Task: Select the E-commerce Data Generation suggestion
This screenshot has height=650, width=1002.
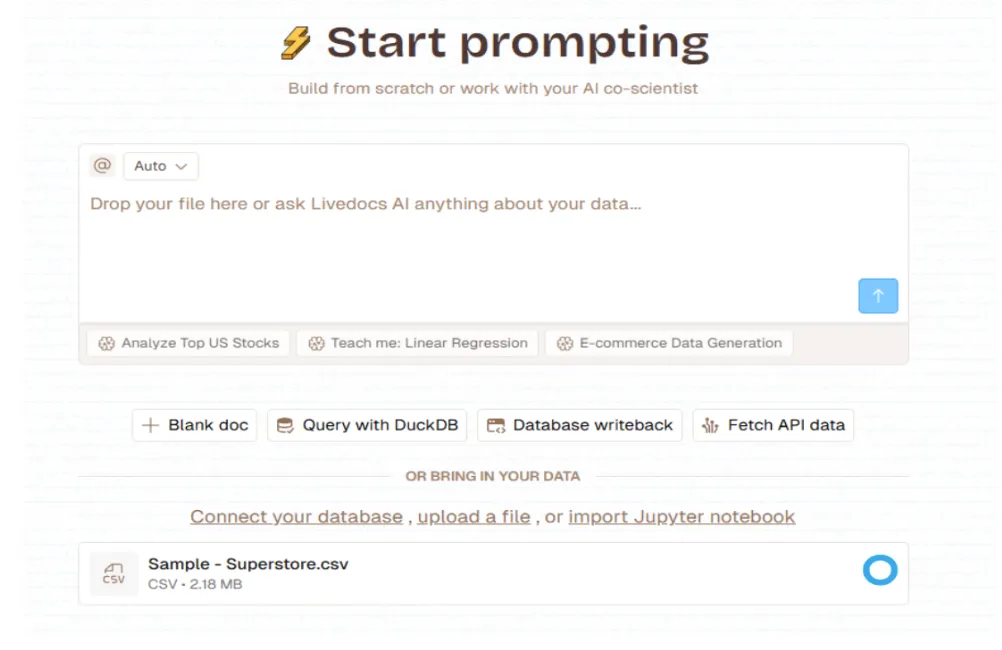Action: coord(670,342)
